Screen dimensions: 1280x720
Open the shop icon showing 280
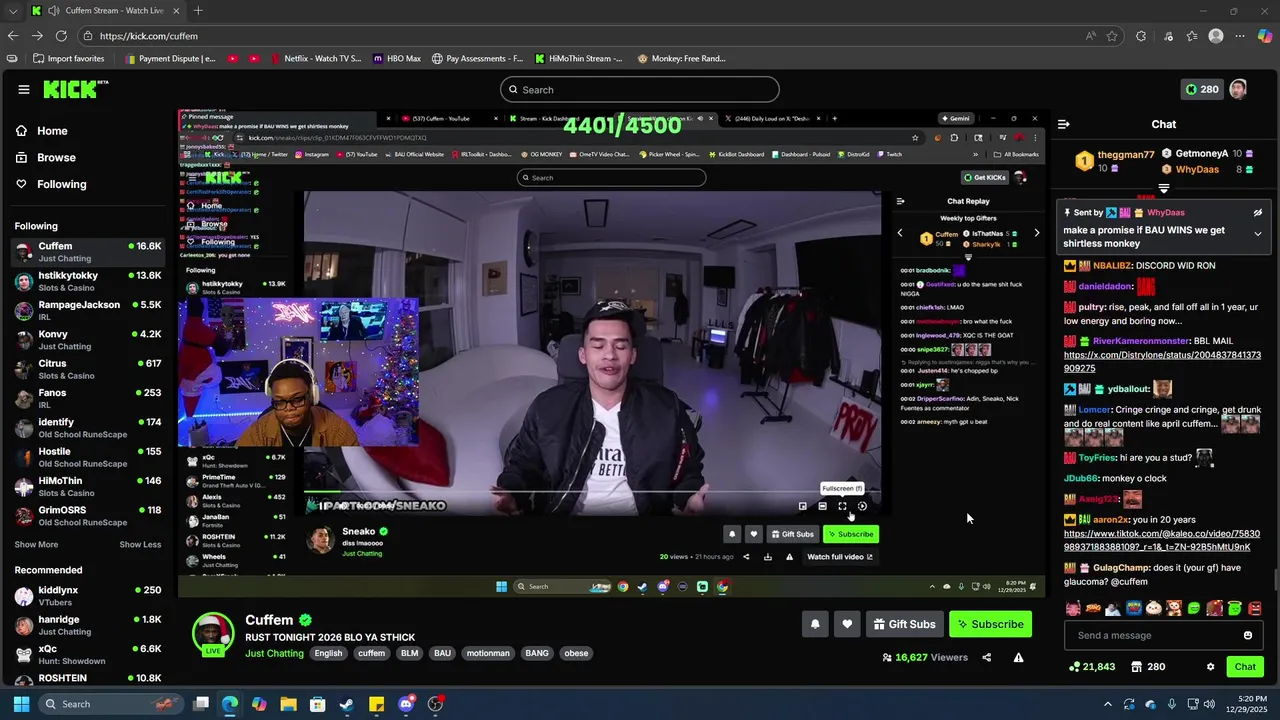pos(1147,667)
